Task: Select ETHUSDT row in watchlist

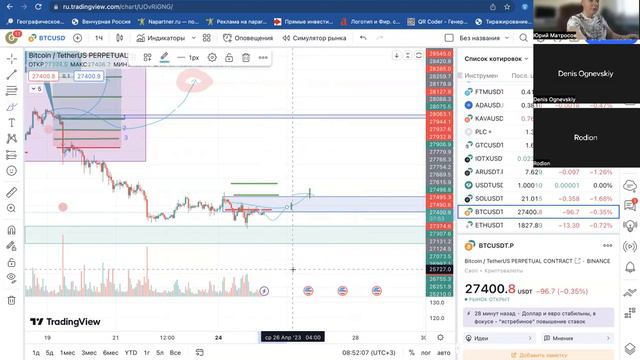Action: point(538,225)
